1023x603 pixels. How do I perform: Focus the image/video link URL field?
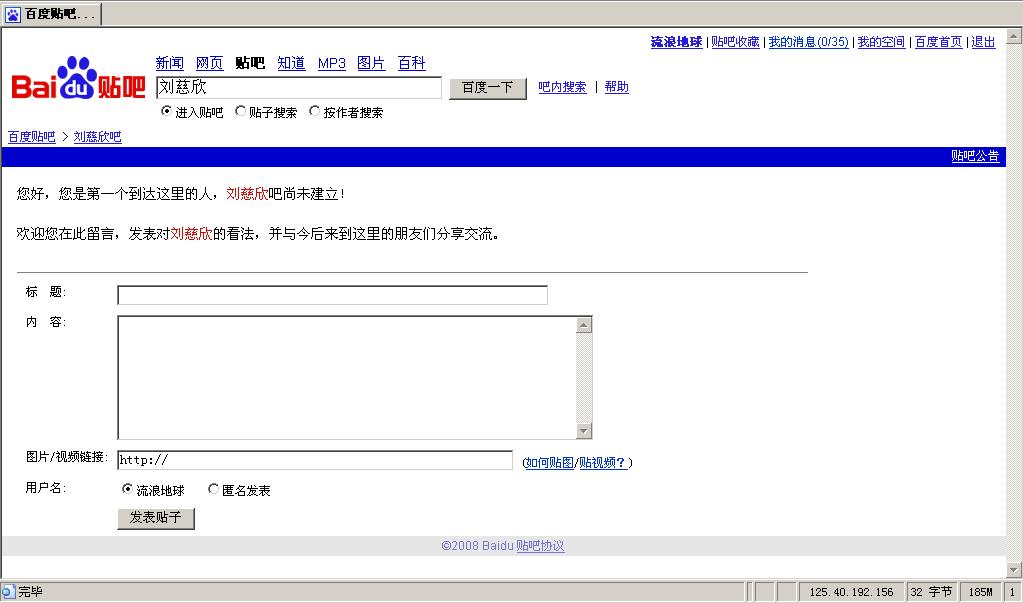point(315,460)
